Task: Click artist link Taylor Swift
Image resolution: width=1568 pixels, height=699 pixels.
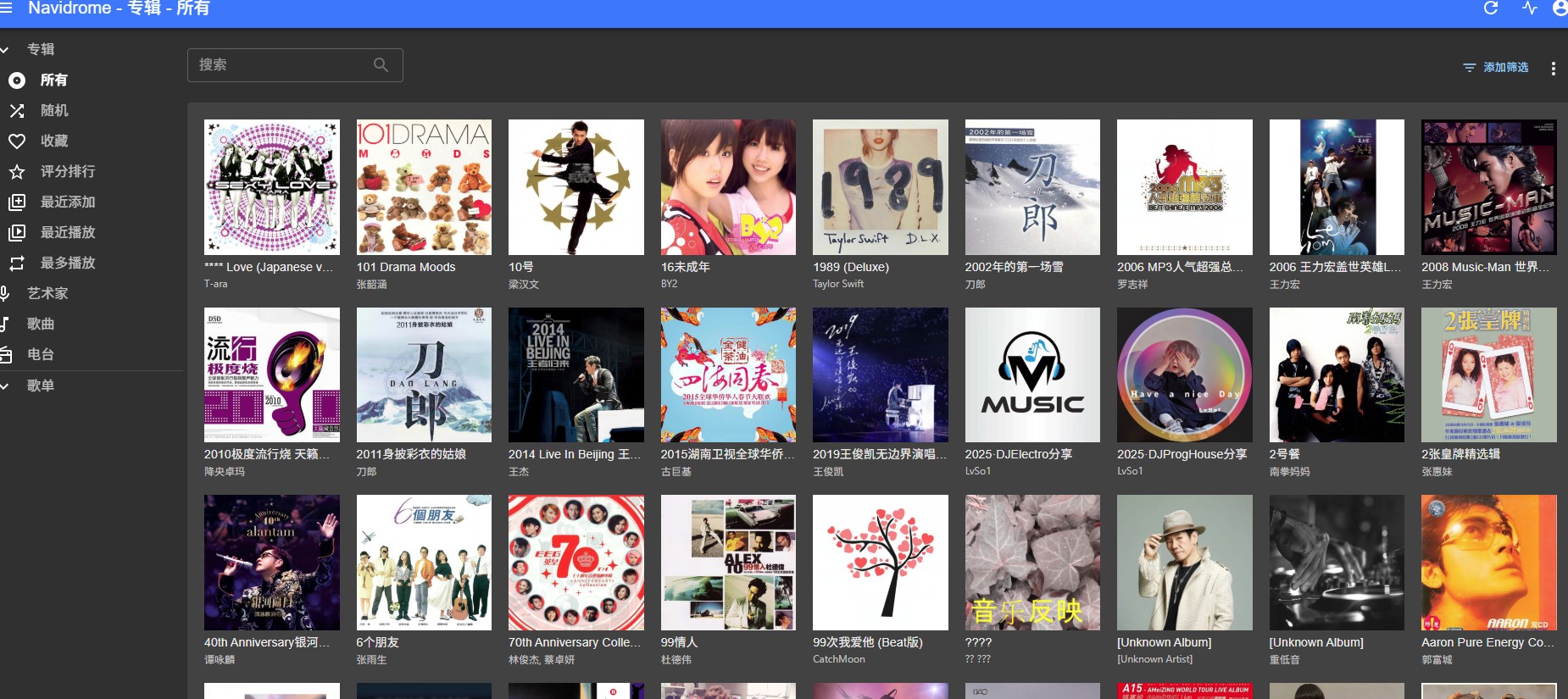Action: click(838, 284)
